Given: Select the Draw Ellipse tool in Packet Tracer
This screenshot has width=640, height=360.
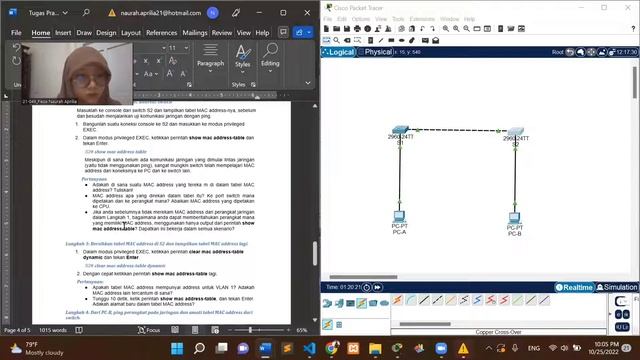Looking at the screenshot, I should pos(401,40).
